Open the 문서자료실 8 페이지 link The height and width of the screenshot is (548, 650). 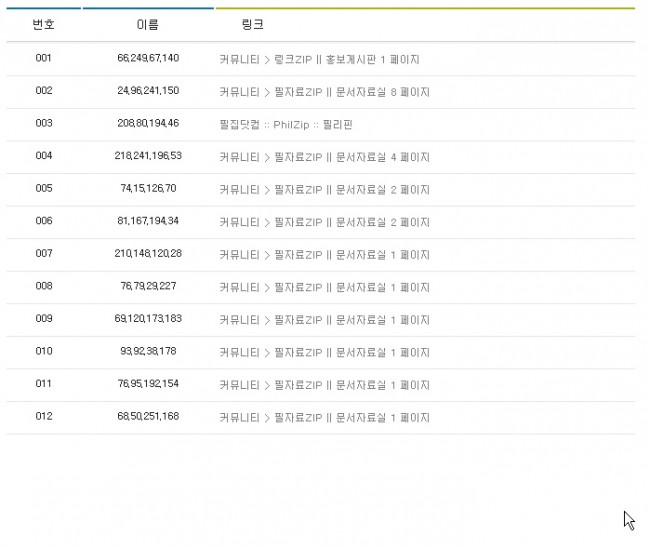325,92
